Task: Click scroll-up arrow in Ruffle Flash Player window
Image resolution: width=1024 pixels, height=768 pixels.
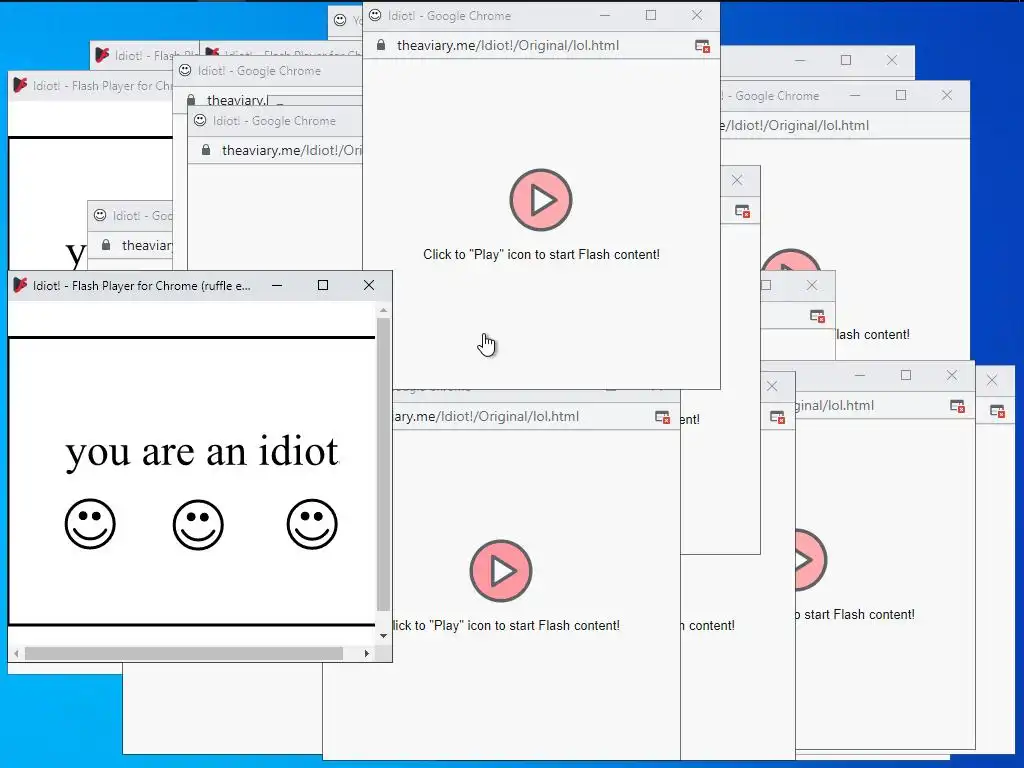Action: (383, 310)
